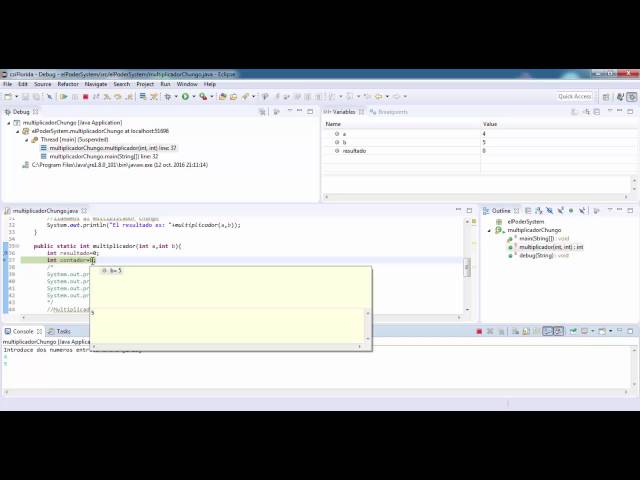This screenshot has width=640, height=480.
Task: Click the editor vertical scrollbar thumb
Action: pos(467,267)
